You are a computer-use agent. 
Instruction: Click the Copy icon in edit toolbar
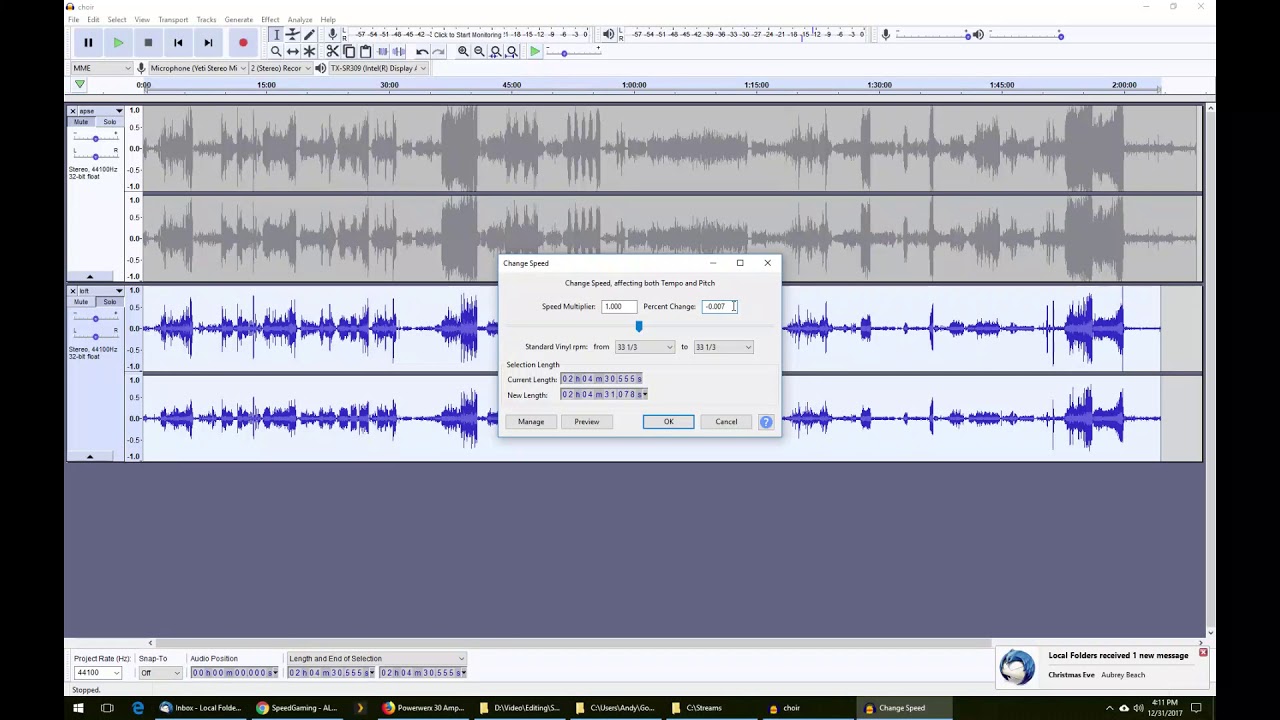click(x=349, y=51)
